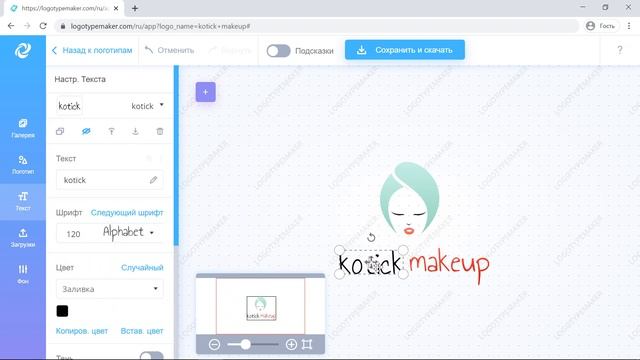Click Random color link
Screen dimensions: 640x360
tap(142, 268)
